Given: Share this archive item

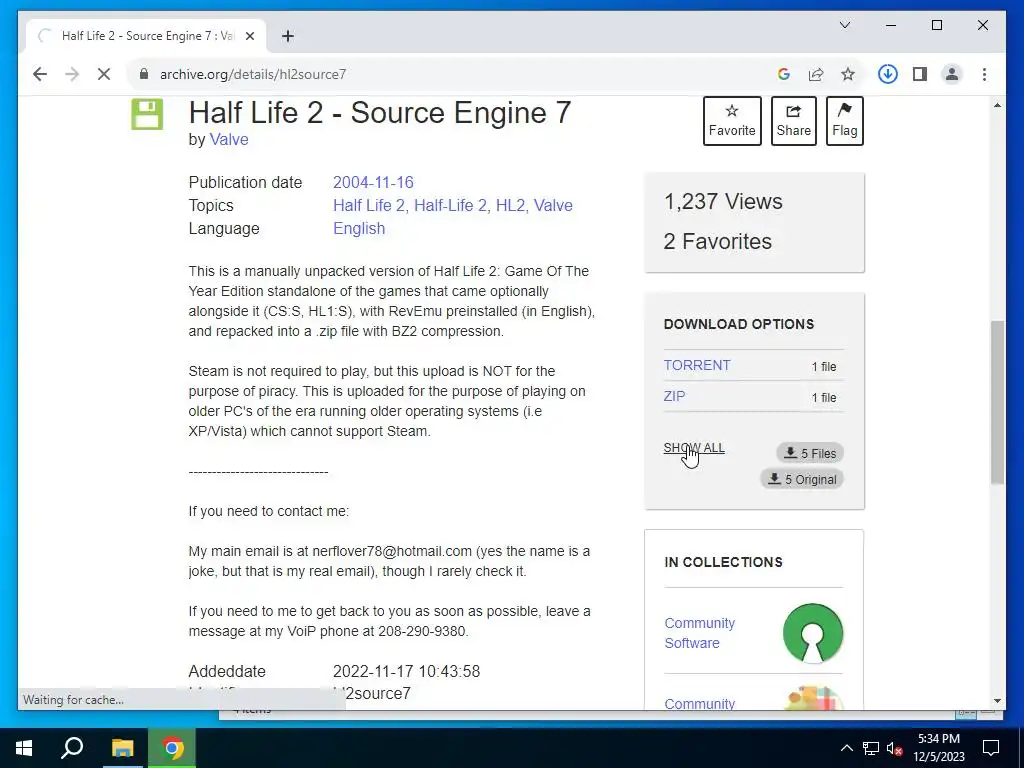Looking at the screenshot, I should [793, 121].
